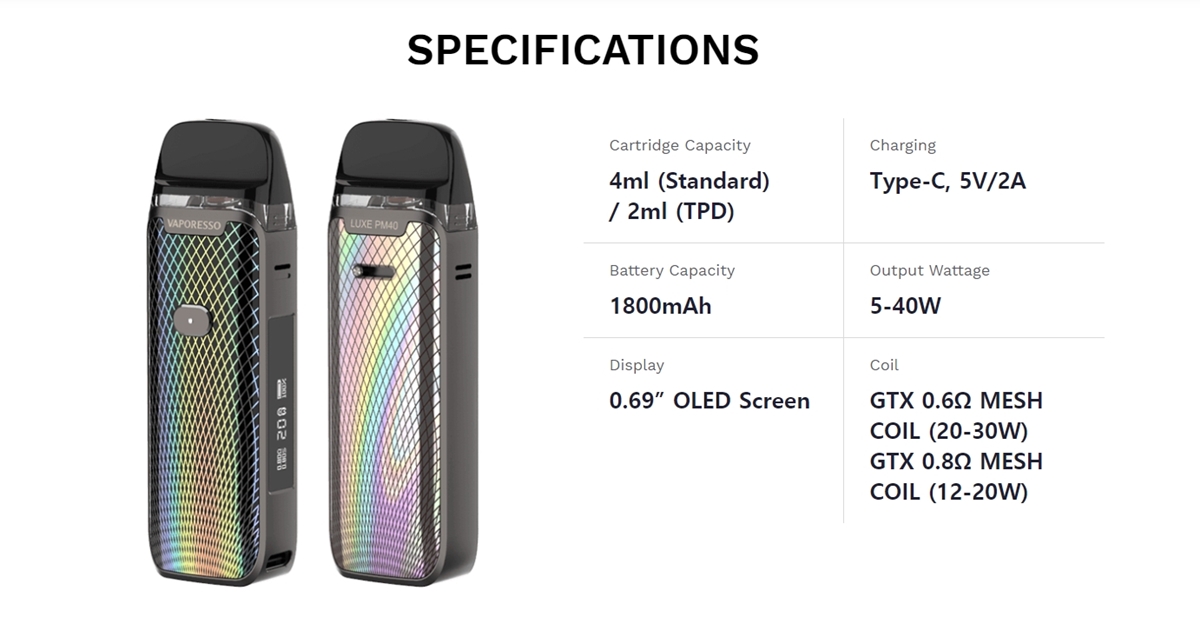
Task: Click the 1800mAh battery value
Action: tap(660, 306)
